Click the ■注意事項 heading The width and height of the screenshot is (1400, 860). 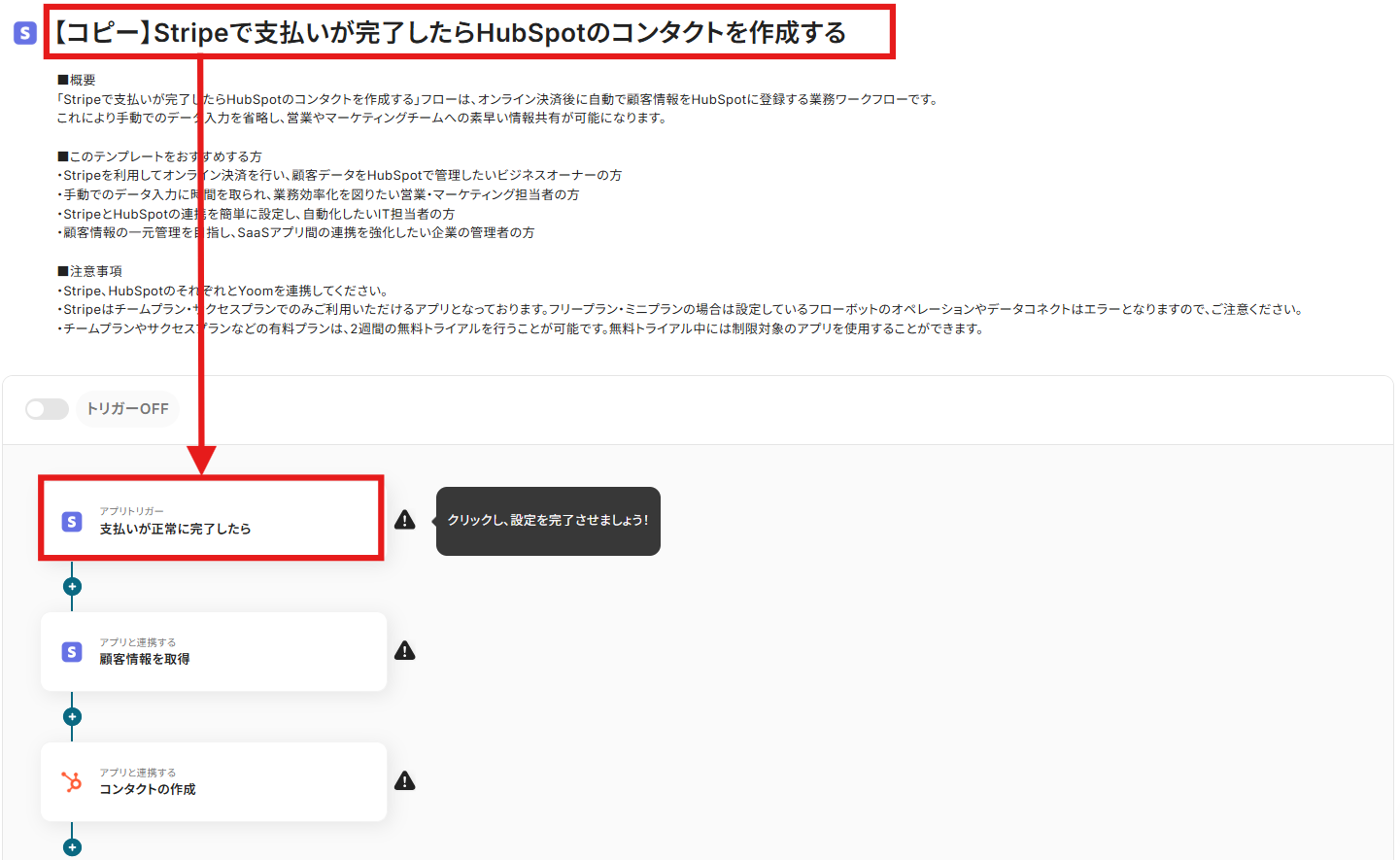point(89,271)
